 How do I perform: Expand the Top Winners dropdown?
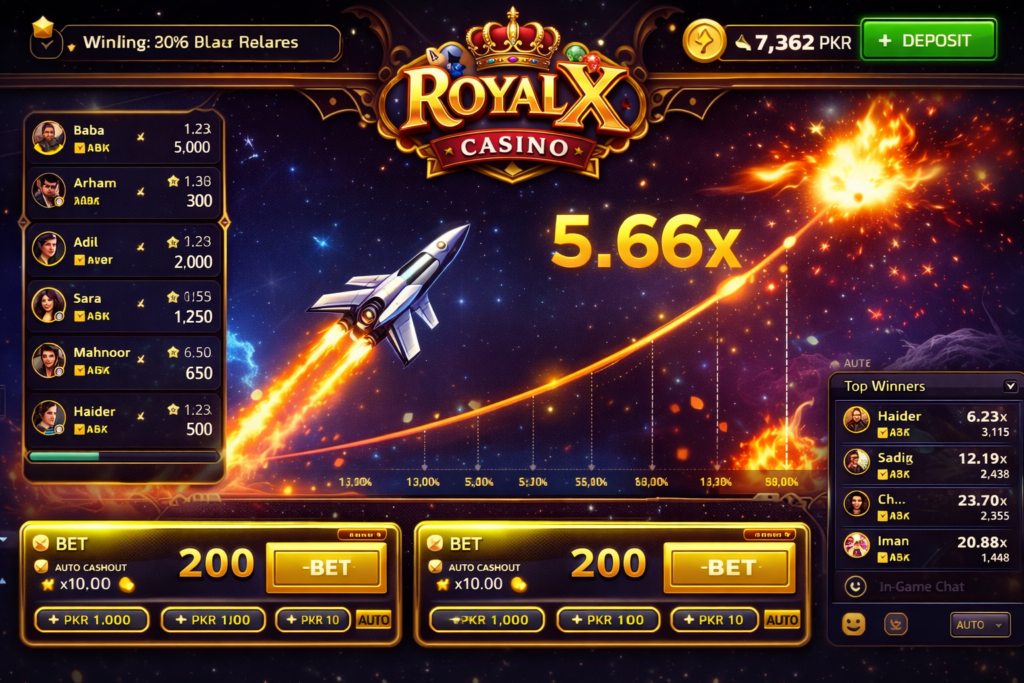(1010, 386)
